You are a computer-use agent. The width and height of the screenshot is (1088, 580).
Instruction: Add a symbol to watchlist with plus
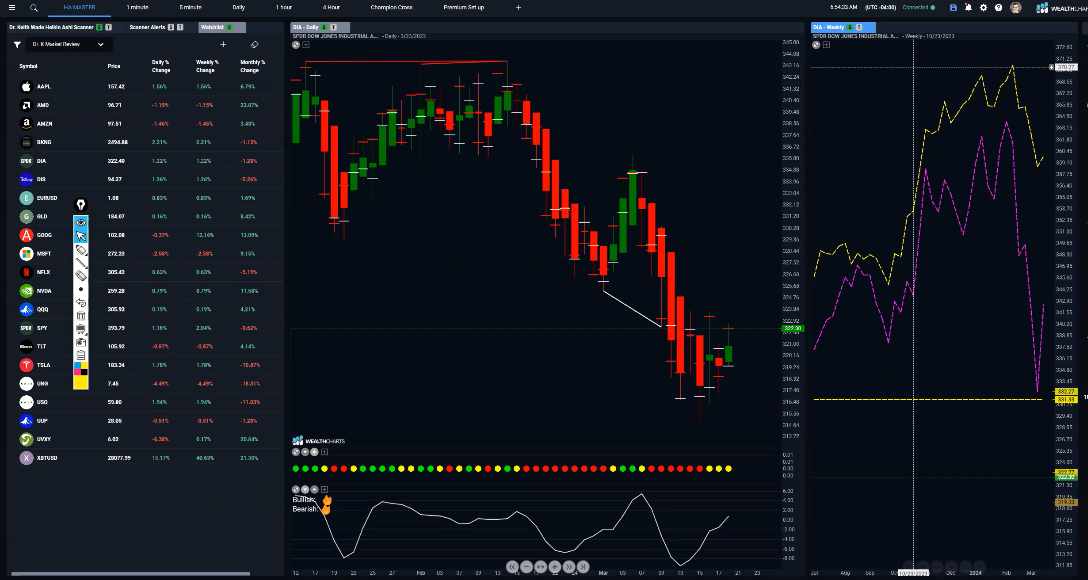pyautogui.click(x=223, y=44)
